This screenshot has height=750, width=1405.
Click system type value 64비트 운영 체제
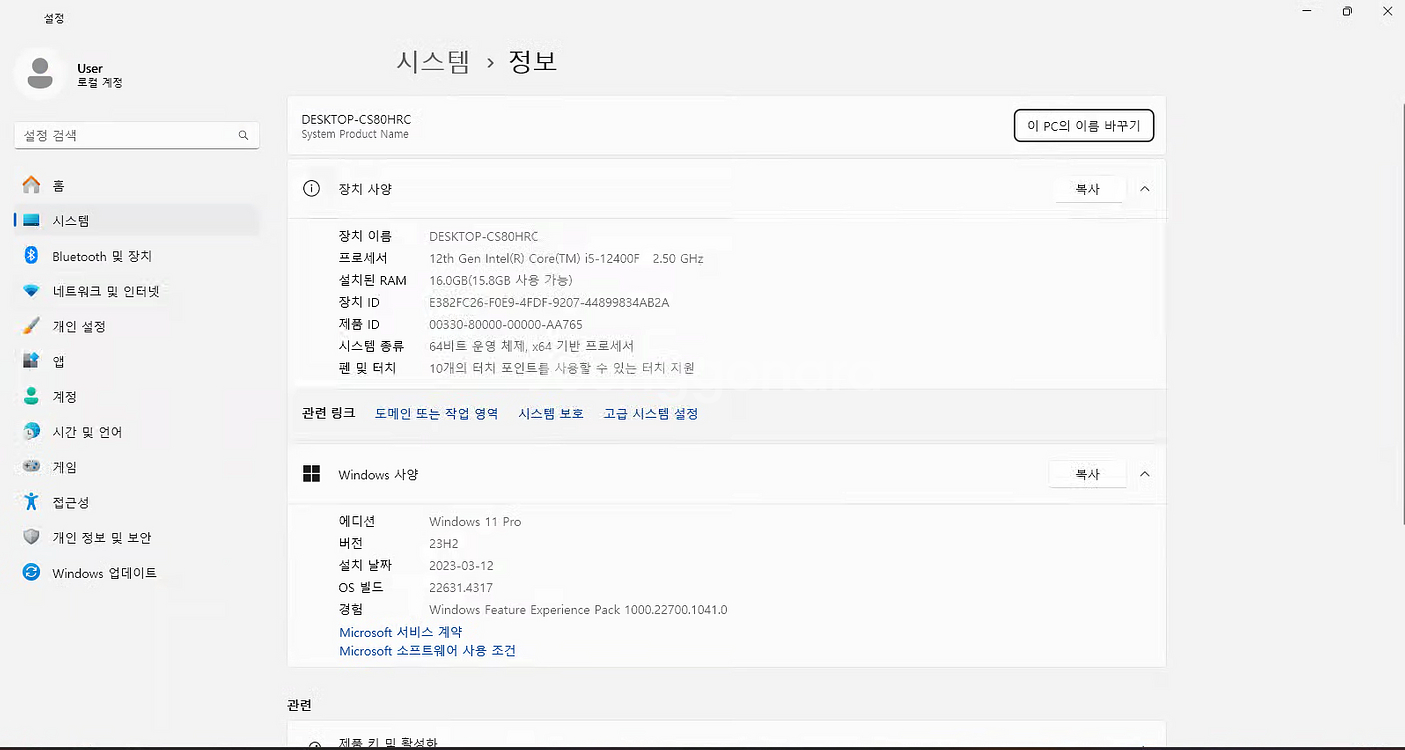point(531,346)
